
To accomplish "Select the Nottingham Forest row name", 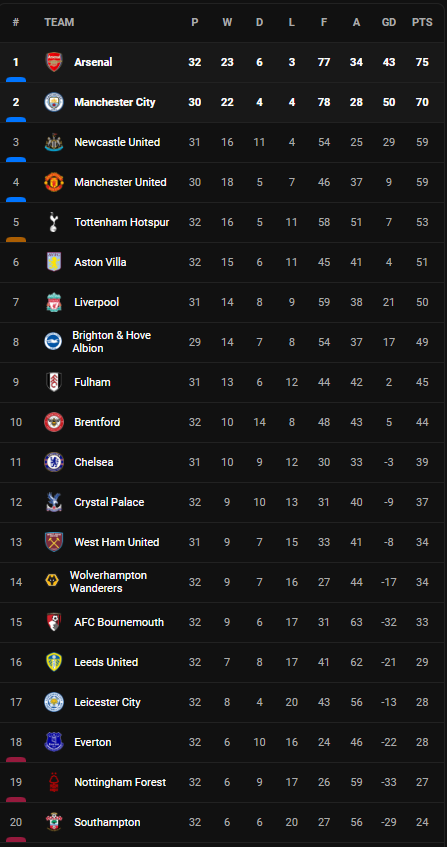I will click(120, 782).
